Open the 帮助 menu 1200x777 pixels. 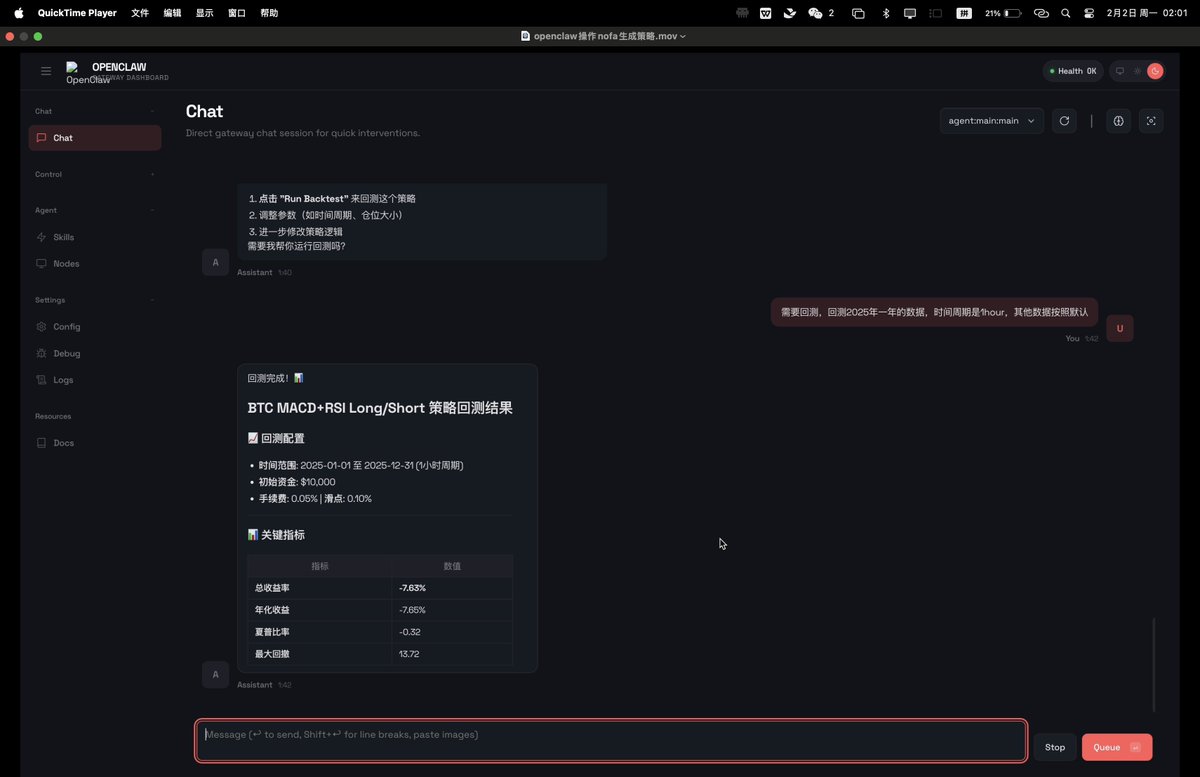tap(269, 13)
